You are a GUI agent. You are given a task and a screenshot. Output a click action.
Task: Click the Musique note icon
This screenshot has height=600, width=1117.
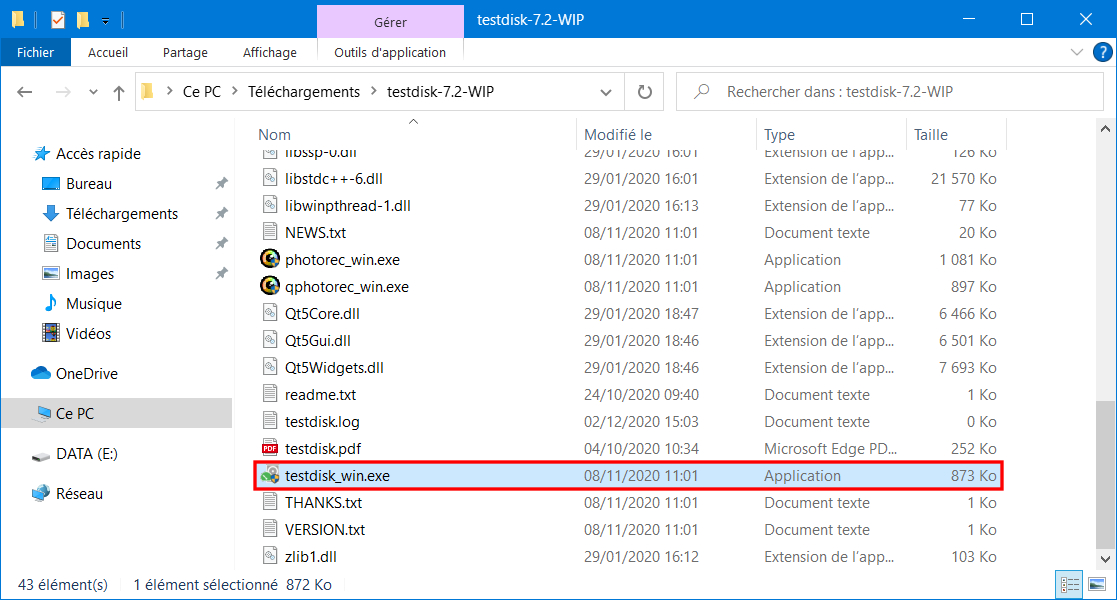point(51,304)
